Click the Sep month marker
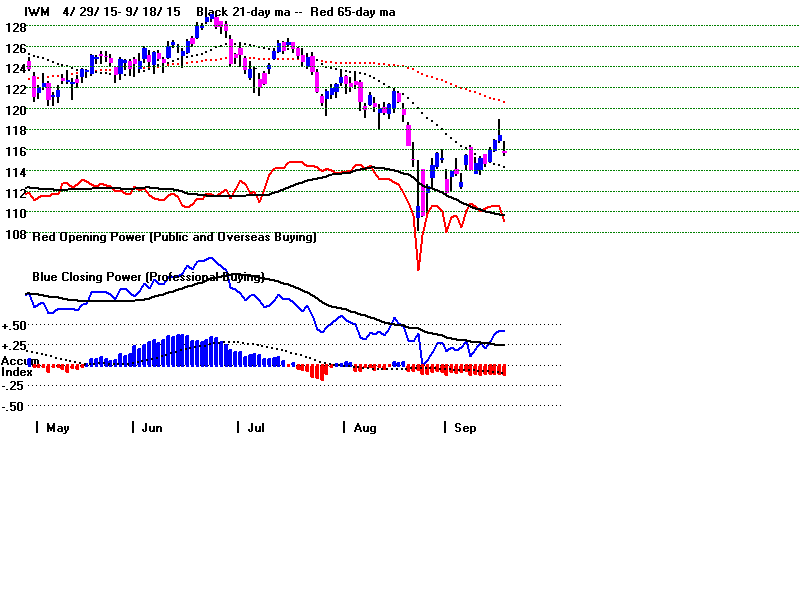Image resolution: width=800 pixels, height=600 pixels. 465,428
